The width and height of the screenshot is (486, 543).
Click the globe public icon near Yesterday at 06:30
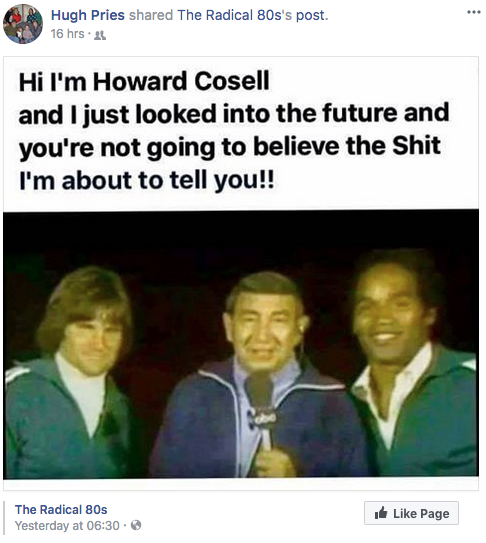click(x=136, y=526)
